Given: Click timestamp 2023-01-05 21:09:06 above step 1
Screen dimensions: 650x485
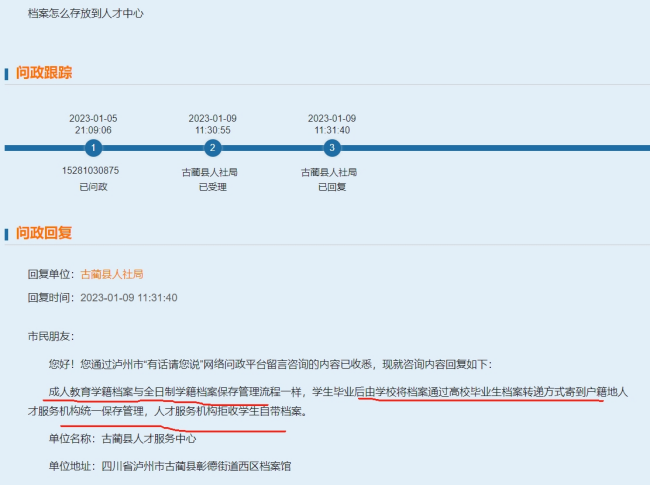Looking at the screenshot, I should tap(92, 124).
